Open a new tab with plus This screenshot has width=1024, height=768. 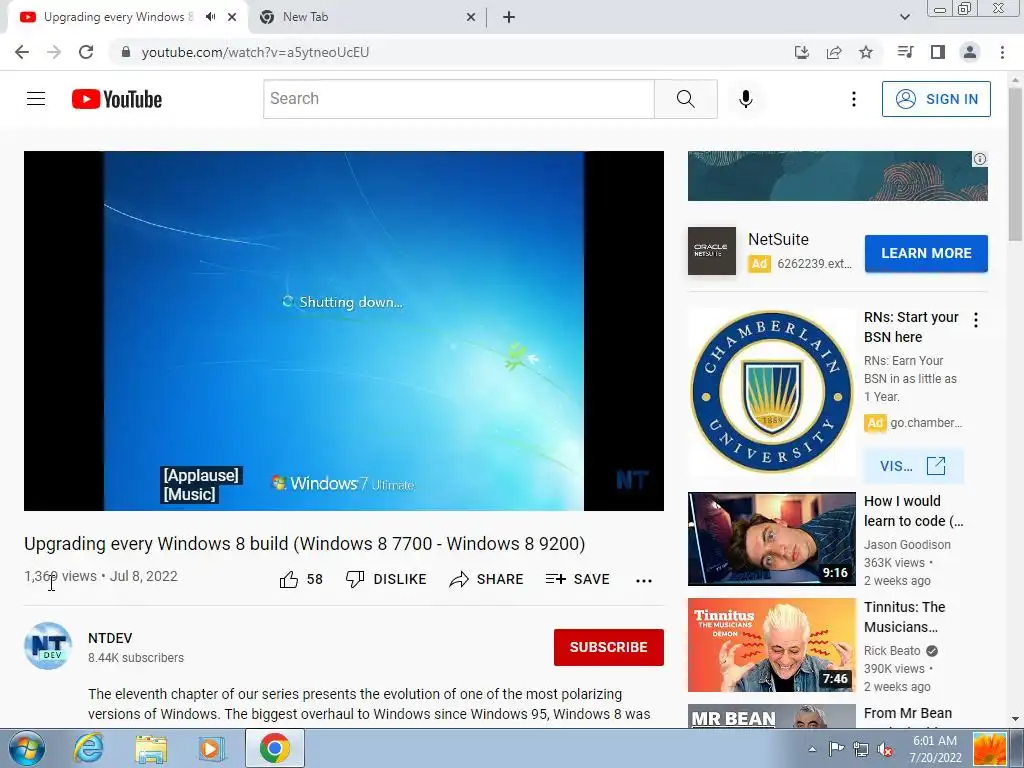[509, 17]
